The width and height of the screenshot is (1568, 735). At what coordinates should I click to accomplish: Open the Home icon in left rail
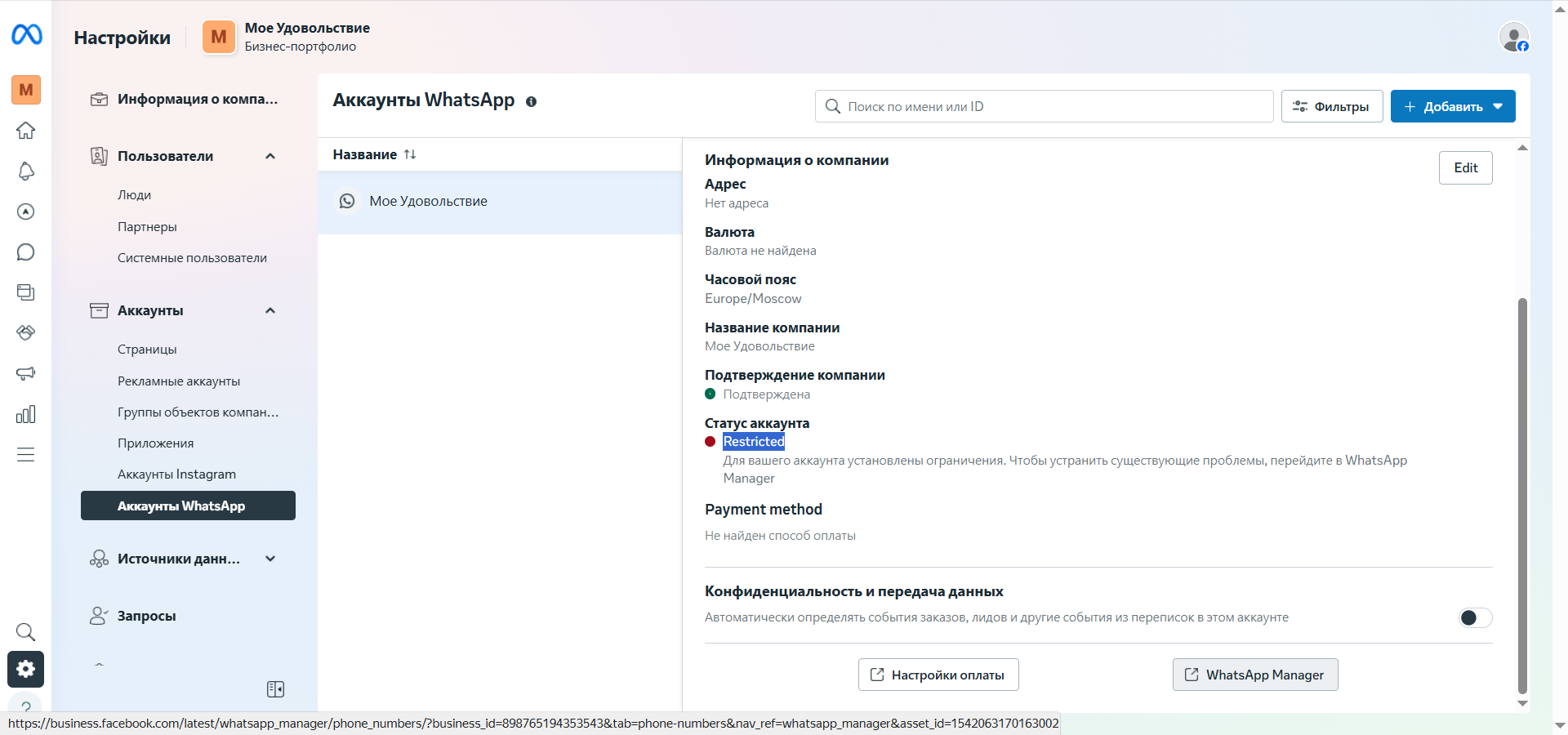tap(26, 131)
